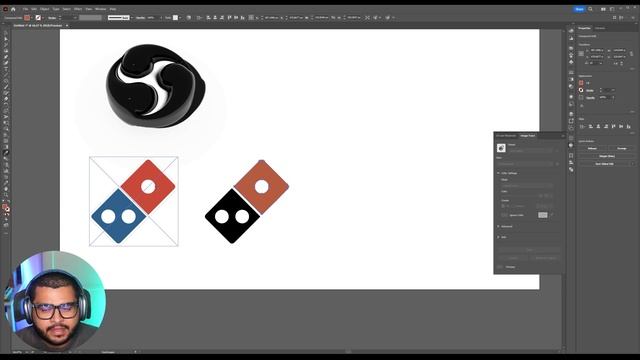Click the Image Trace preset thumbnail
640x360 pixels.
click(x=501, y=148)
